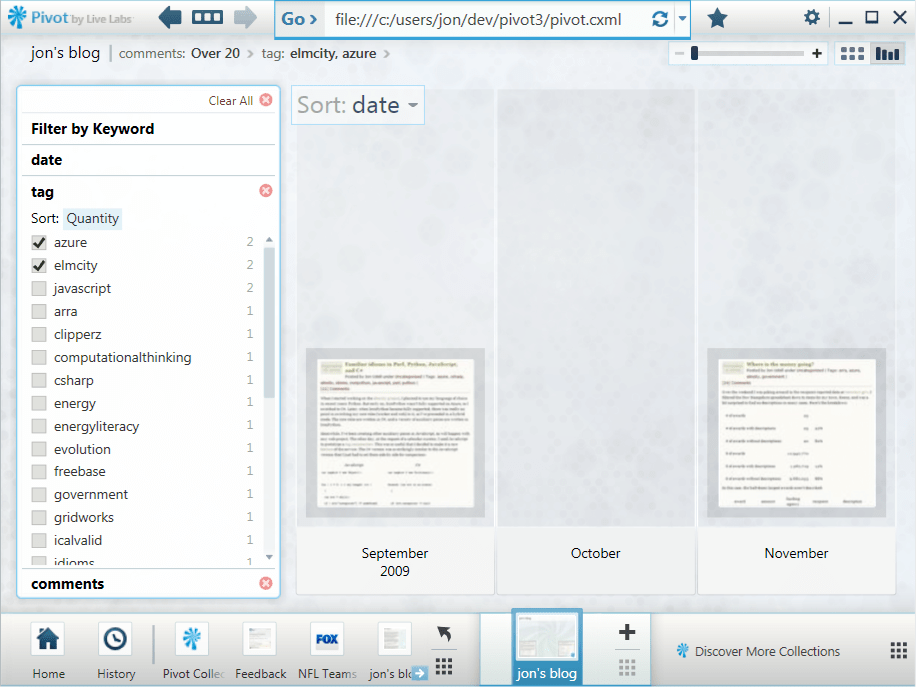Check the clipperz tag
Viewport: 916px width, 687px height.
pos(39,334)
